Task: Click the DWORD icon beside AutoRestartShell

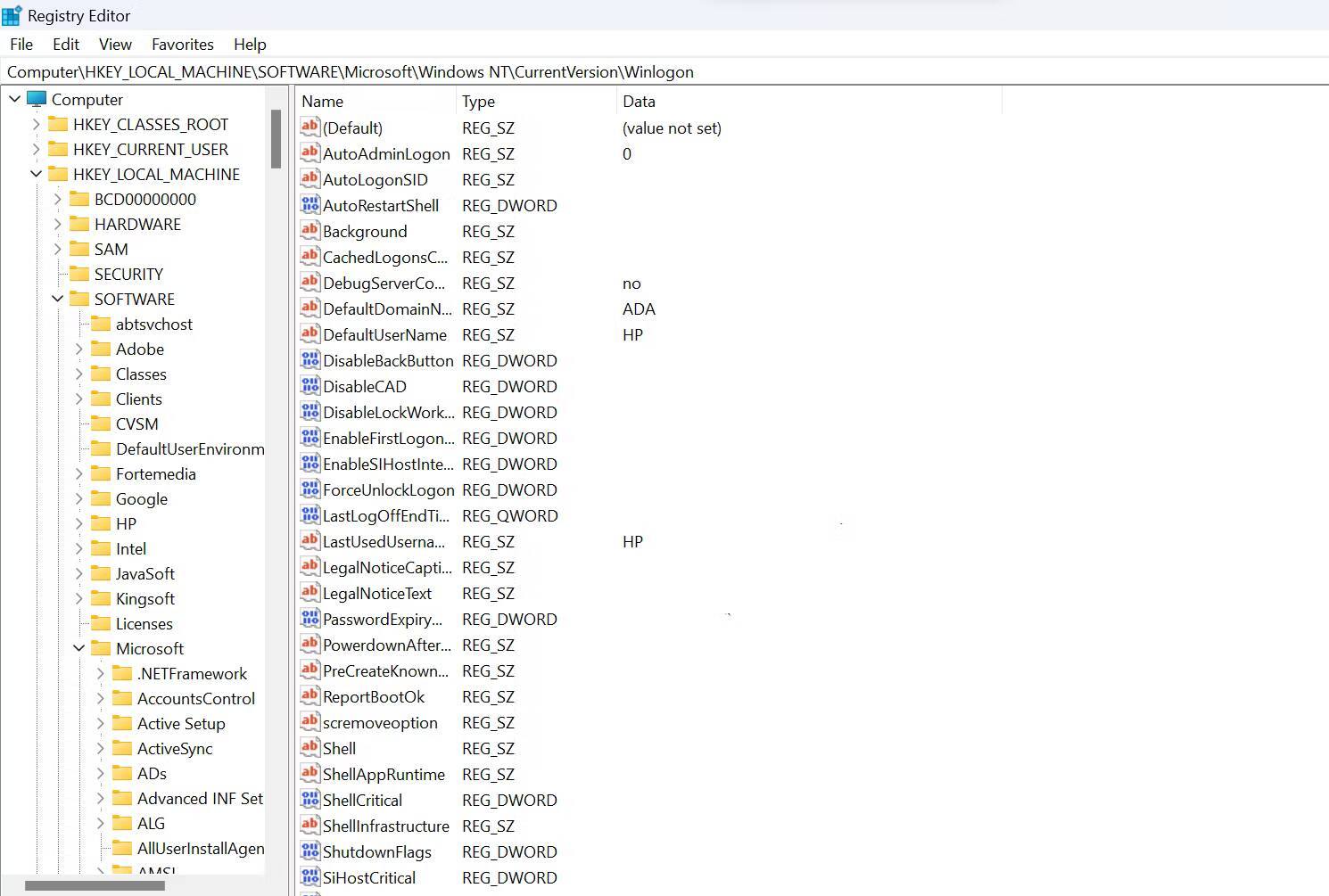Action: 309,205
